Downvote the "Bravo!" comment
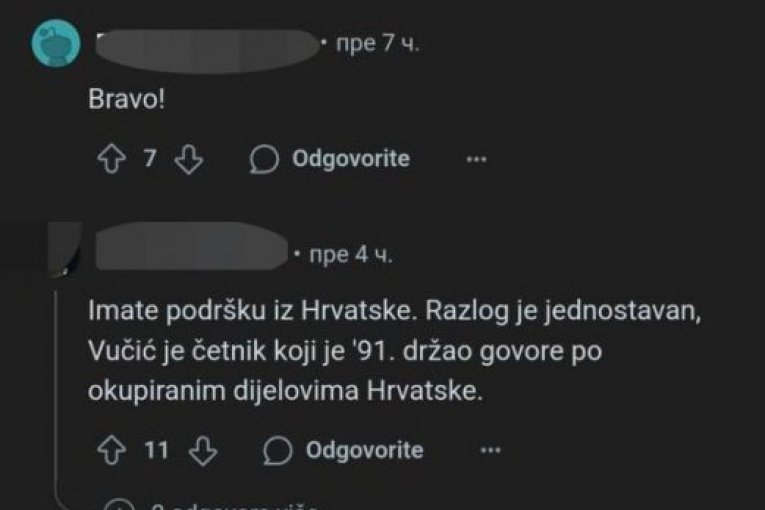The image size is (765, 510). click(189, 159)
